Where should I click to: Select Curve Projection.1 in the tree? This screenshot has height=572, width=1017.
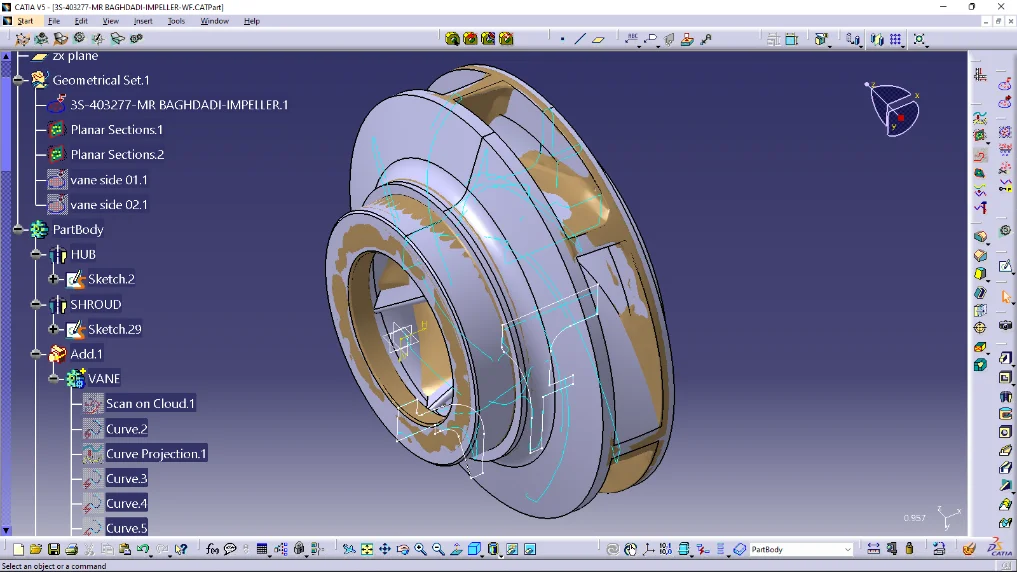[156, 454]
